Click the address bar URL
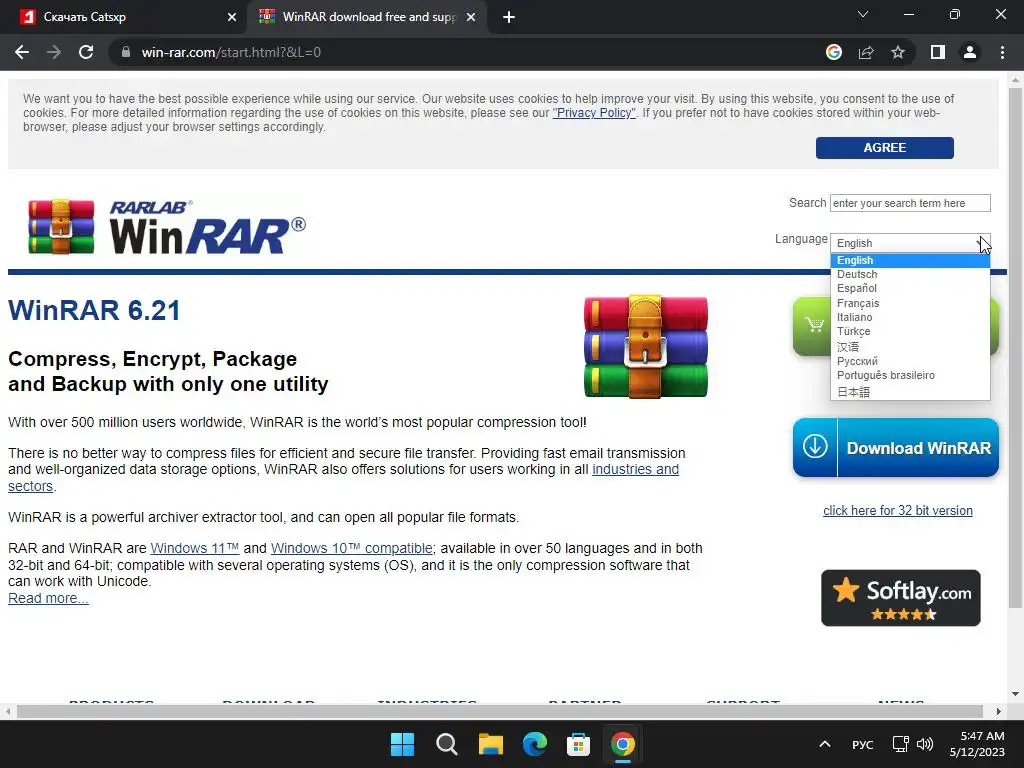 point(231,52)
